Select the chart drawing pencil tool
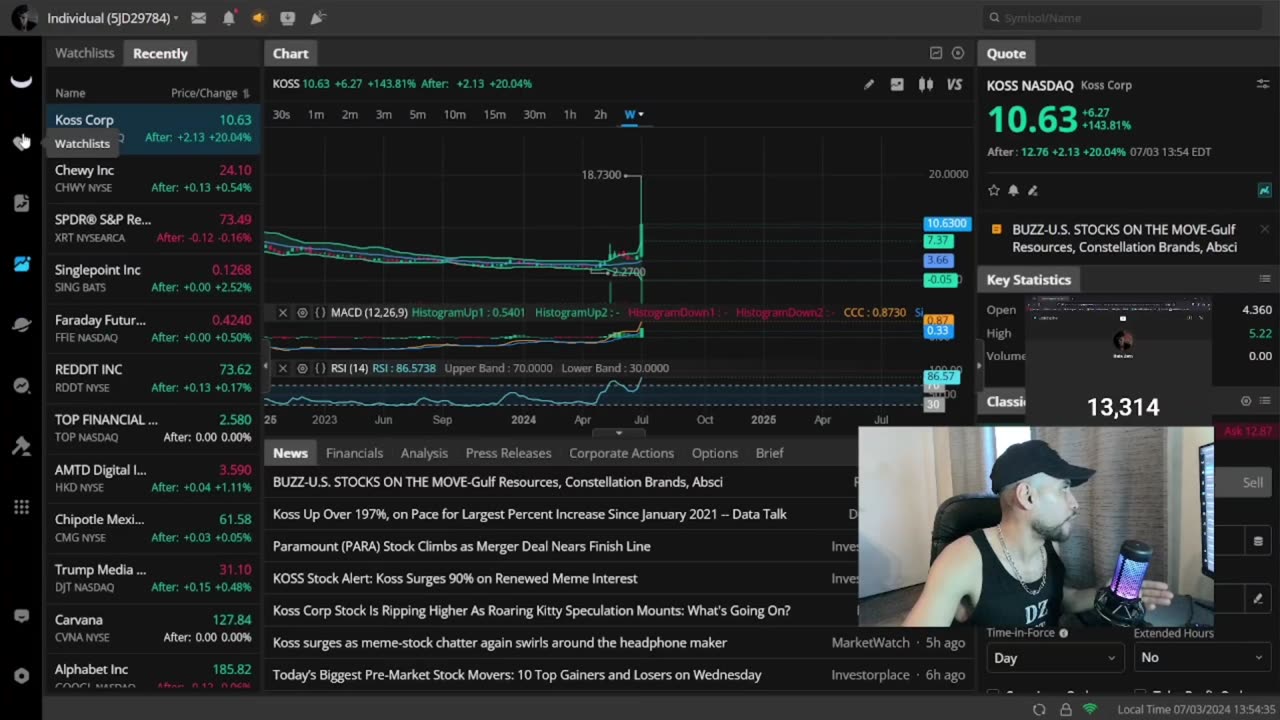This screenshot has height=720, width=1280. click(868, 85)
